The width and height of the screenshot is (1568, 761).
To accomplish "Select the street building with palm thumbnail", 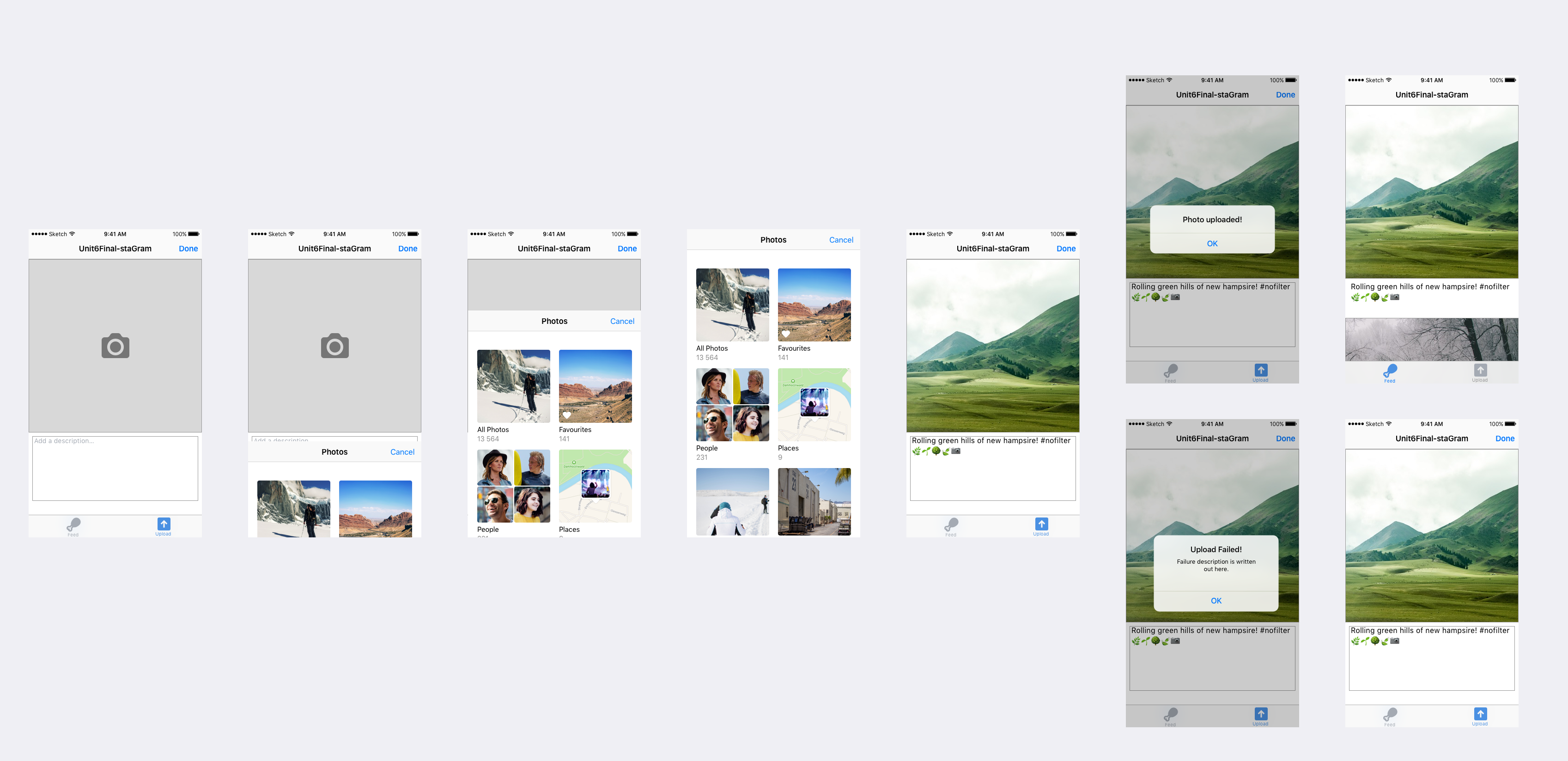I will pos(814,502).
